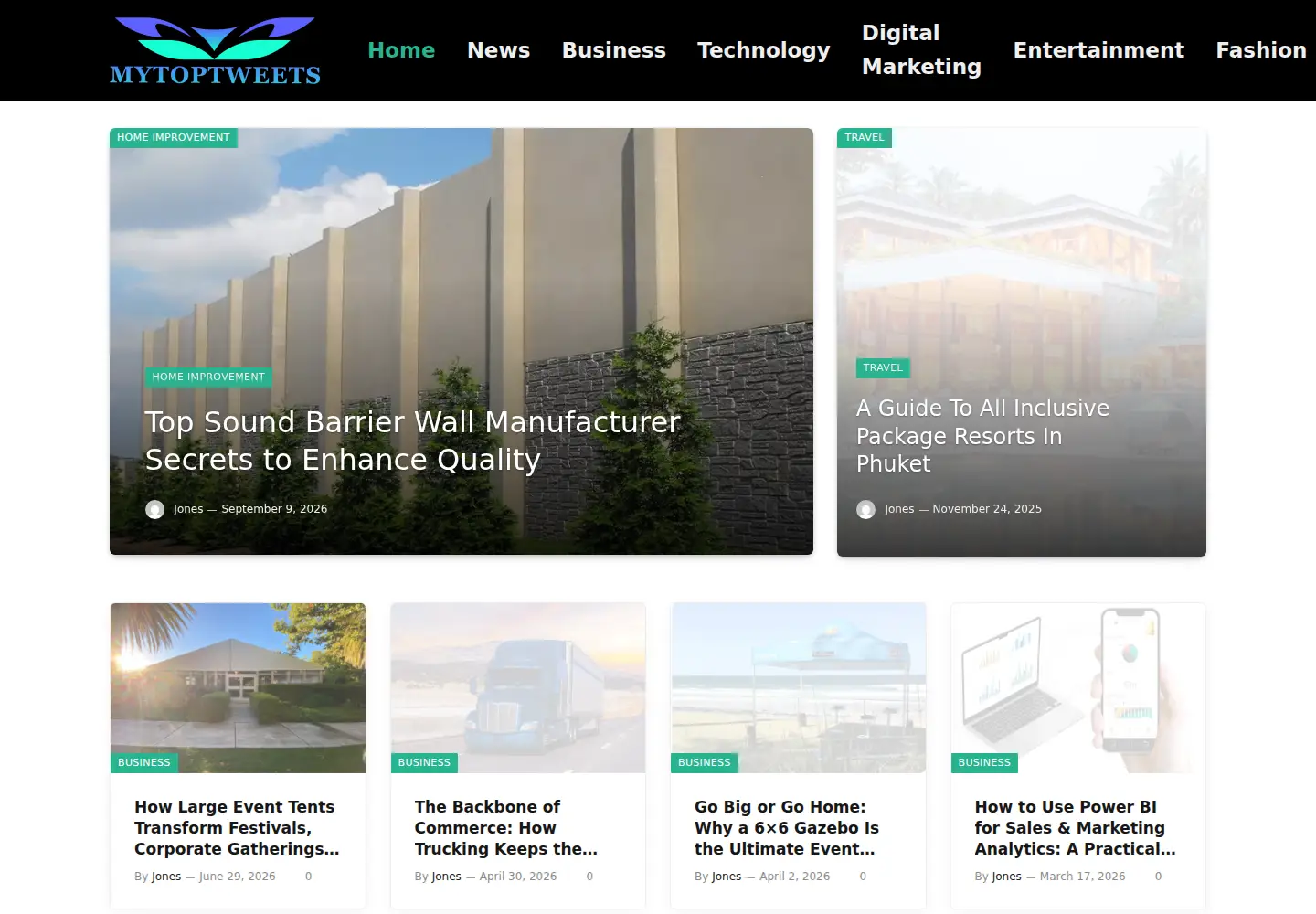Click comment count on Event Tents card
Viewport: 1316px width, 914px height.
(308, 877)
